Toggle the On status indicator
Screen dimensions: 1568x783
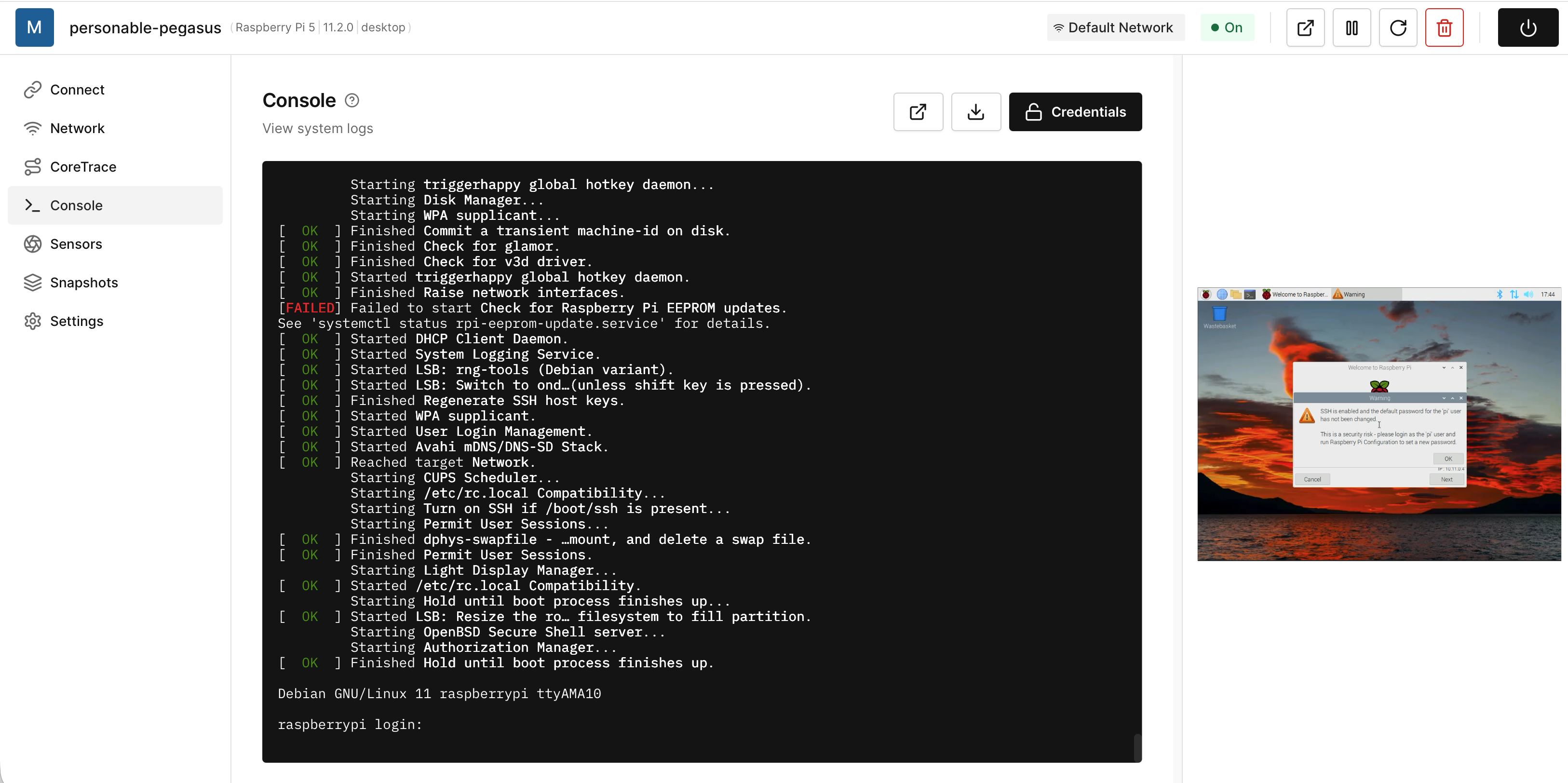[1227, 27]
